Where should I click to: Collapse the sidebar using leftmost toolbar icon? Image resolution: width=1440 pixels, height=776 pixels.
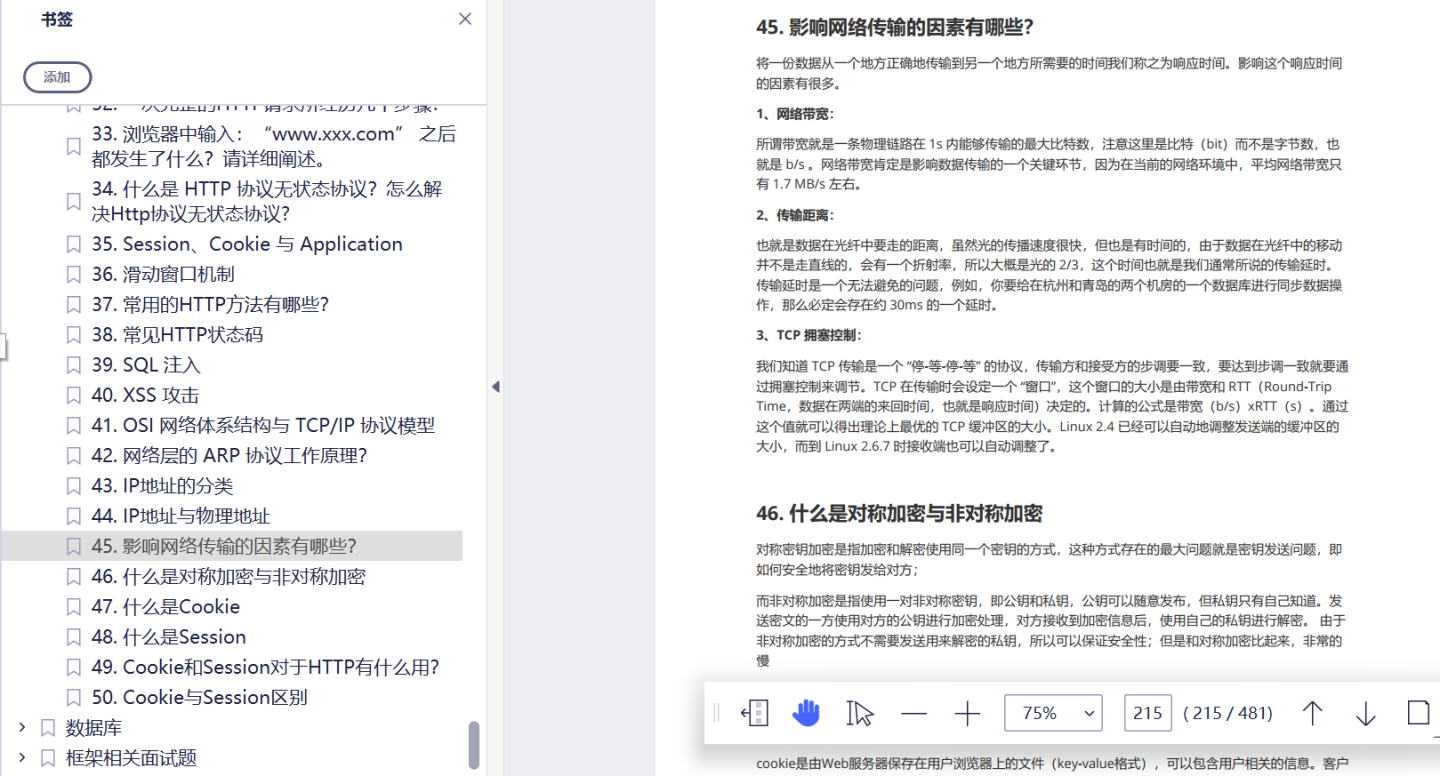point(755,713)
